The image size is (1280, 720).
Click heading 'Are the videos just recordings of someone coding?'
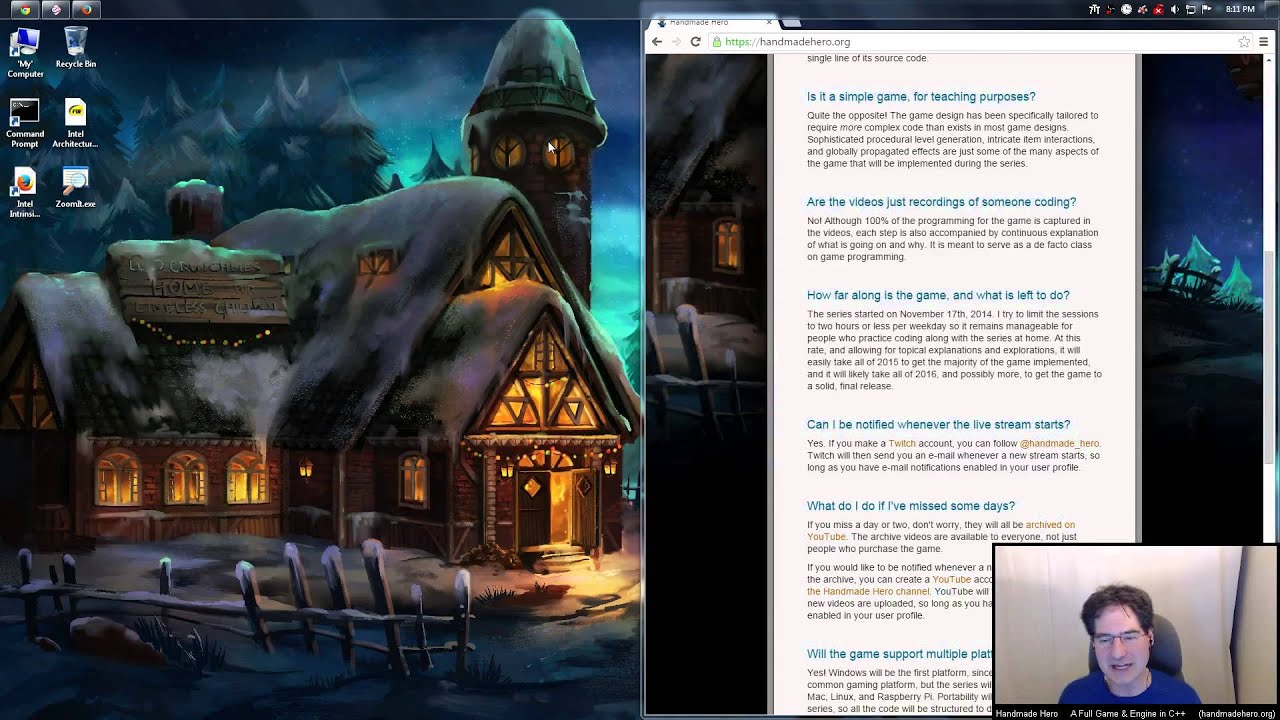(x=941, y=202)
